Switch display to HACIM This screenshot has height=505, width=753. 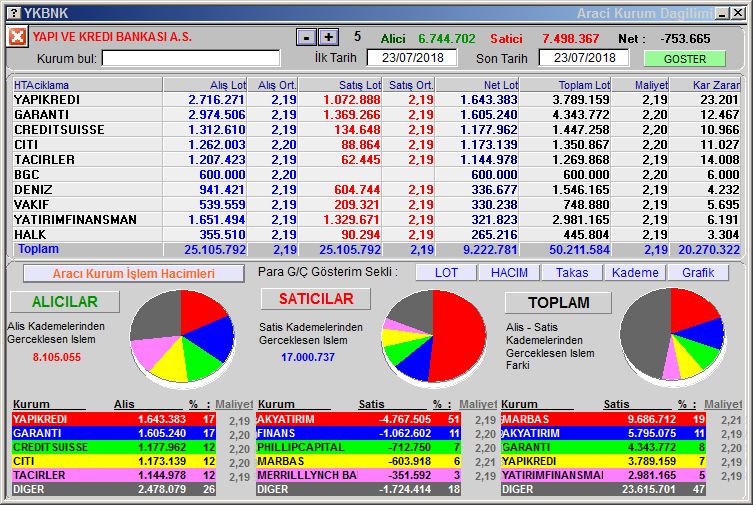[x=509, y=273]
